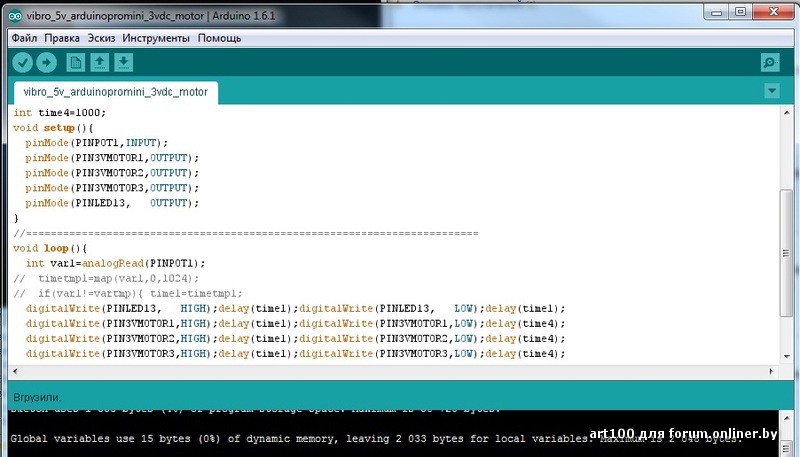The width and height of the screenshot is (800, 457).
Task: Upload sketch with the right-arrow button
Action: pyautogui.click(x=46, y=63)
